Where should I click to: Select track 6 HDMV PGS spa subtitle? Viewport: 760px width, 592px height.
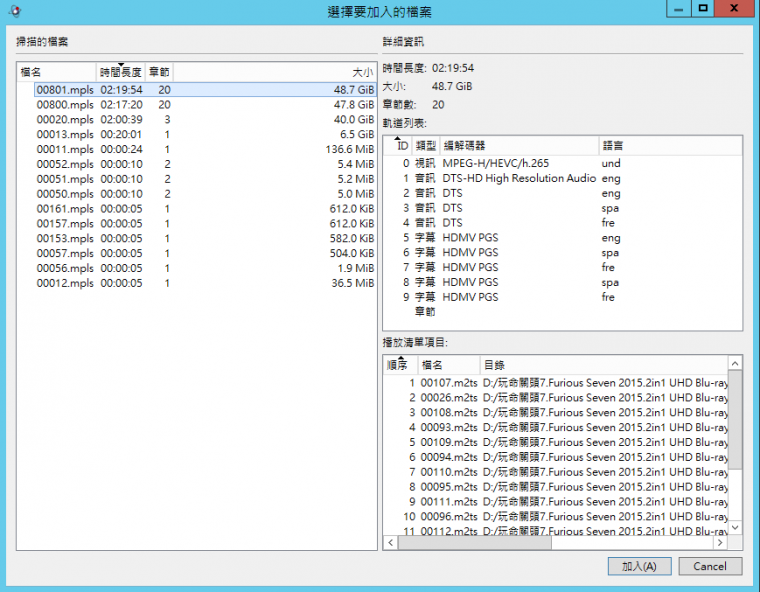tap(563, 253)
